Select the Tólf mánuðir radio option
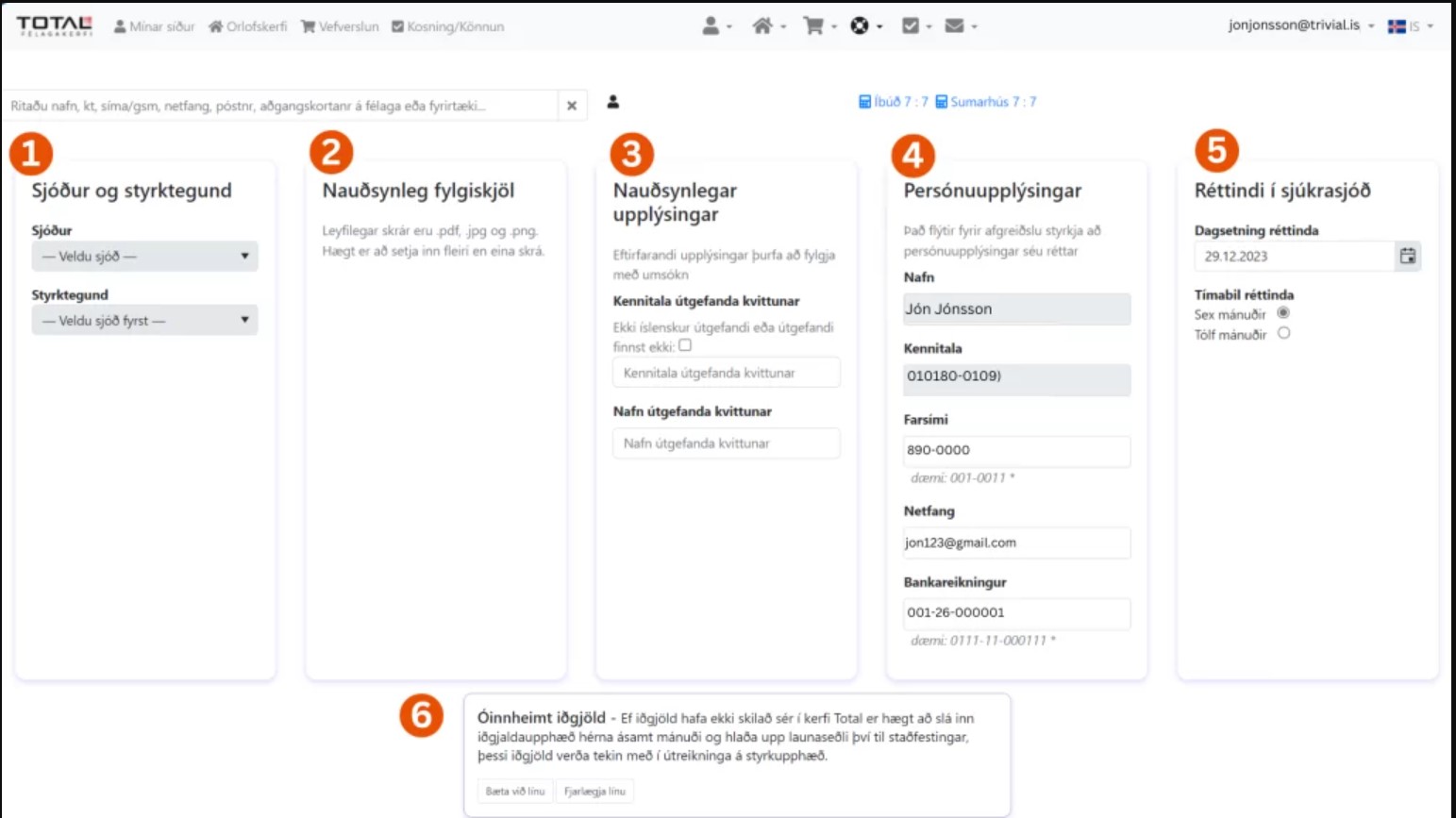This screenshot has width=1456, height=818. click(x=1283, y=333)
